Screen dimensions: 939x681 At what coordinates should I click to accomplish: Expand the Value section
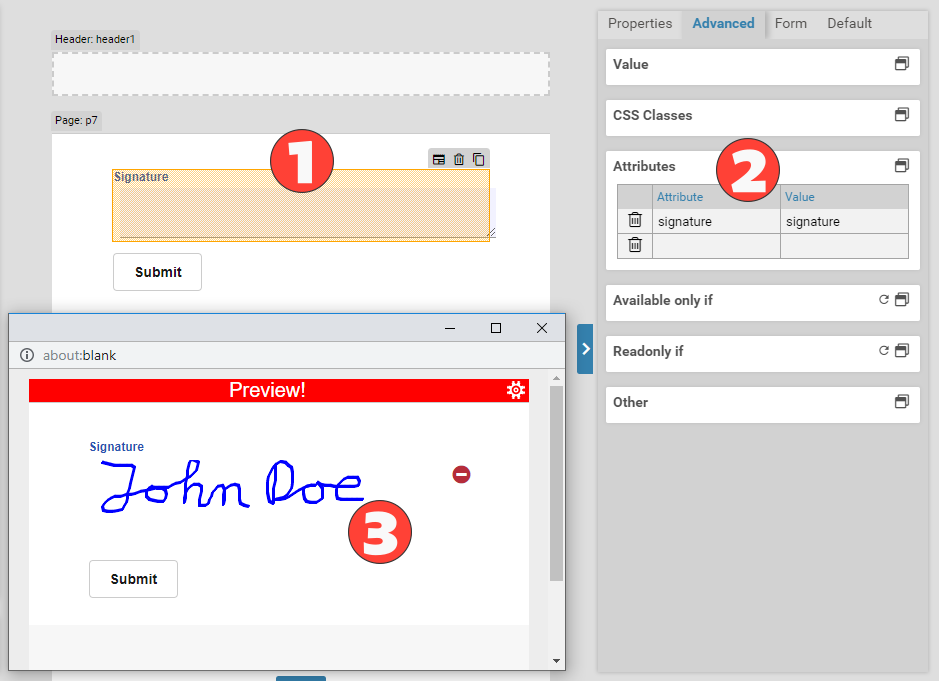click(x=901, y=64)
